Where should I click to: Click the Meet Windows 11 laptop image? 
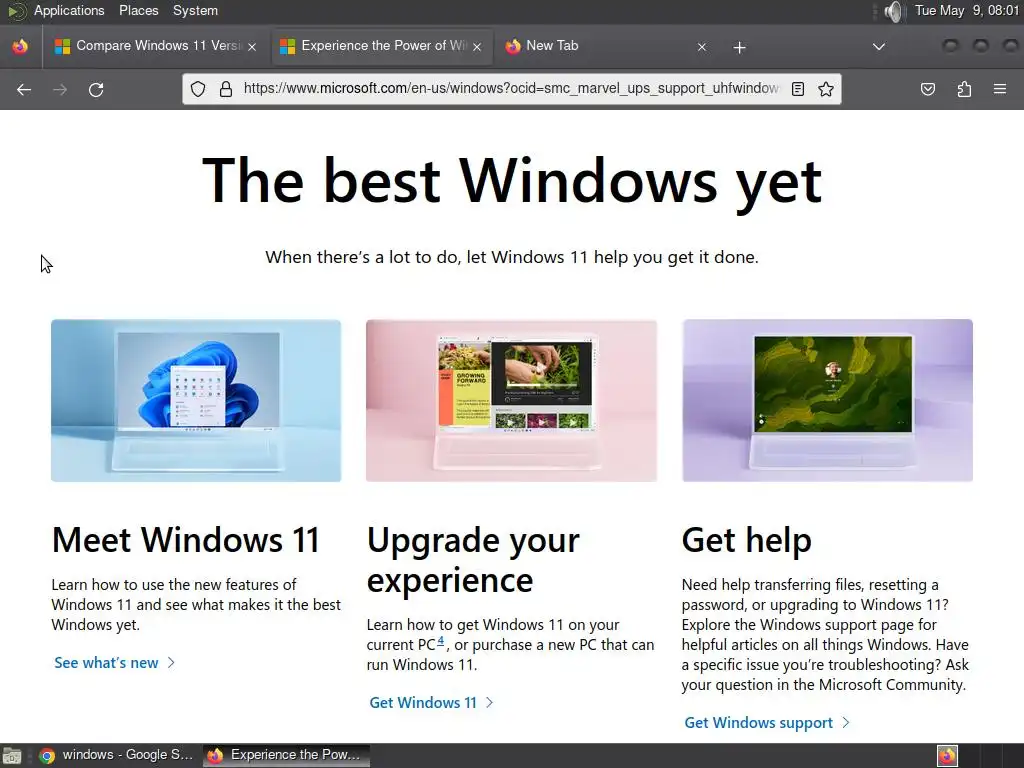pos(196,400)
